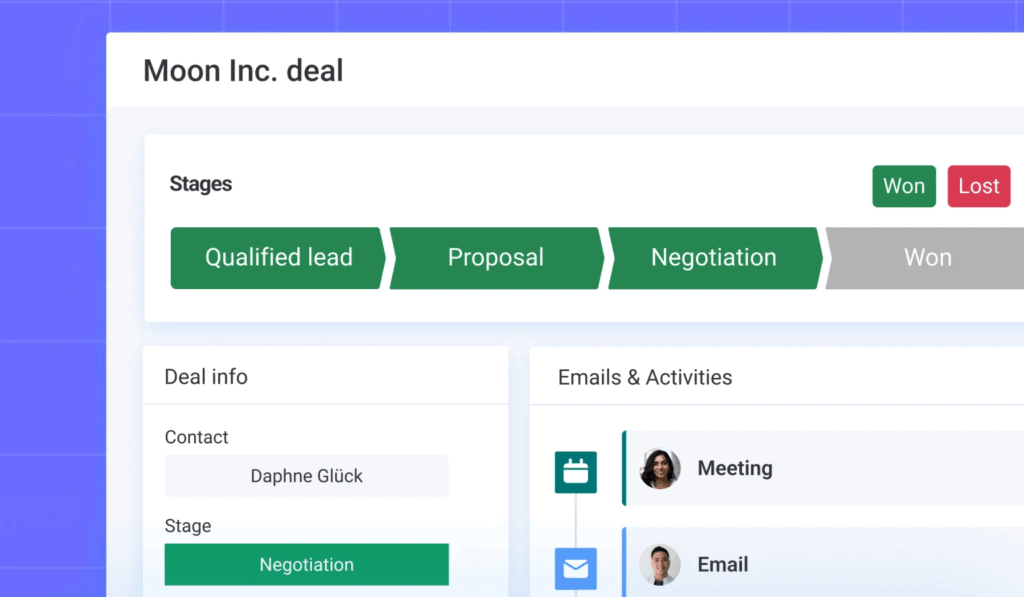Mark the deal as Lost

[978, 186]
